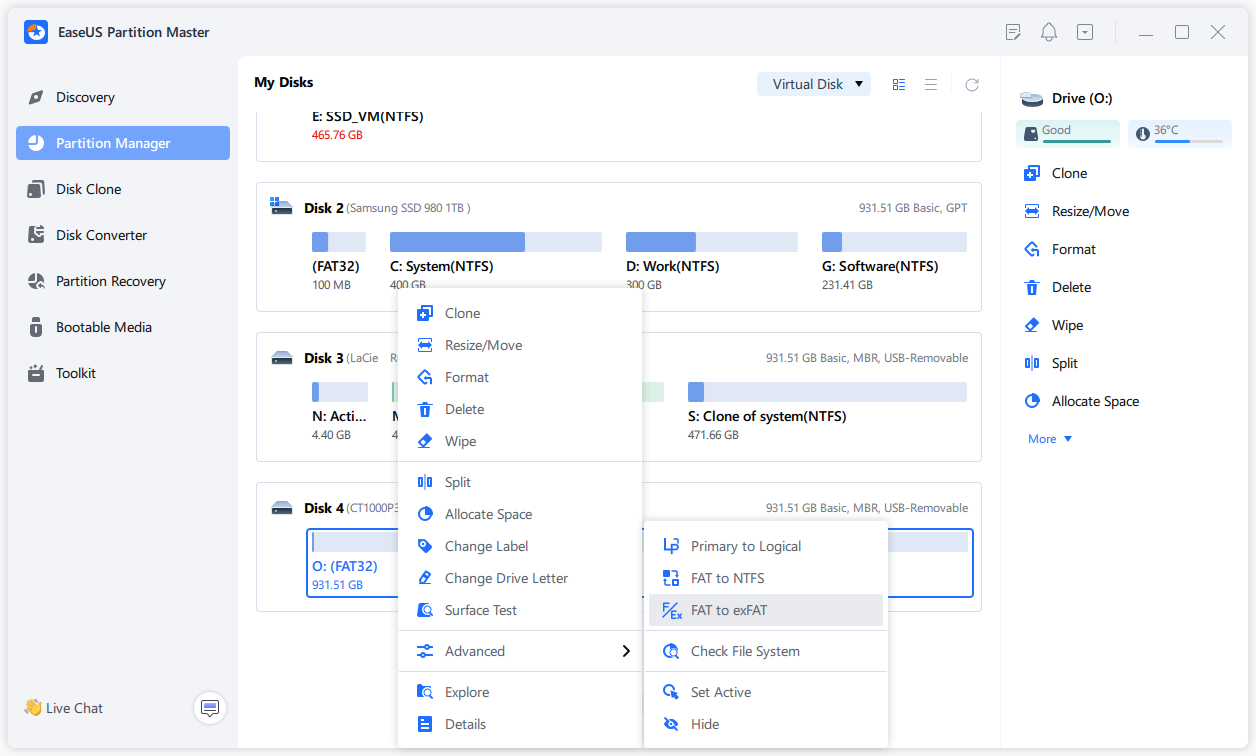1256x756 pixels.
Task: Select the G: Software(NTFS) partition
Action: pyautogui.click(x=894, y=261)
